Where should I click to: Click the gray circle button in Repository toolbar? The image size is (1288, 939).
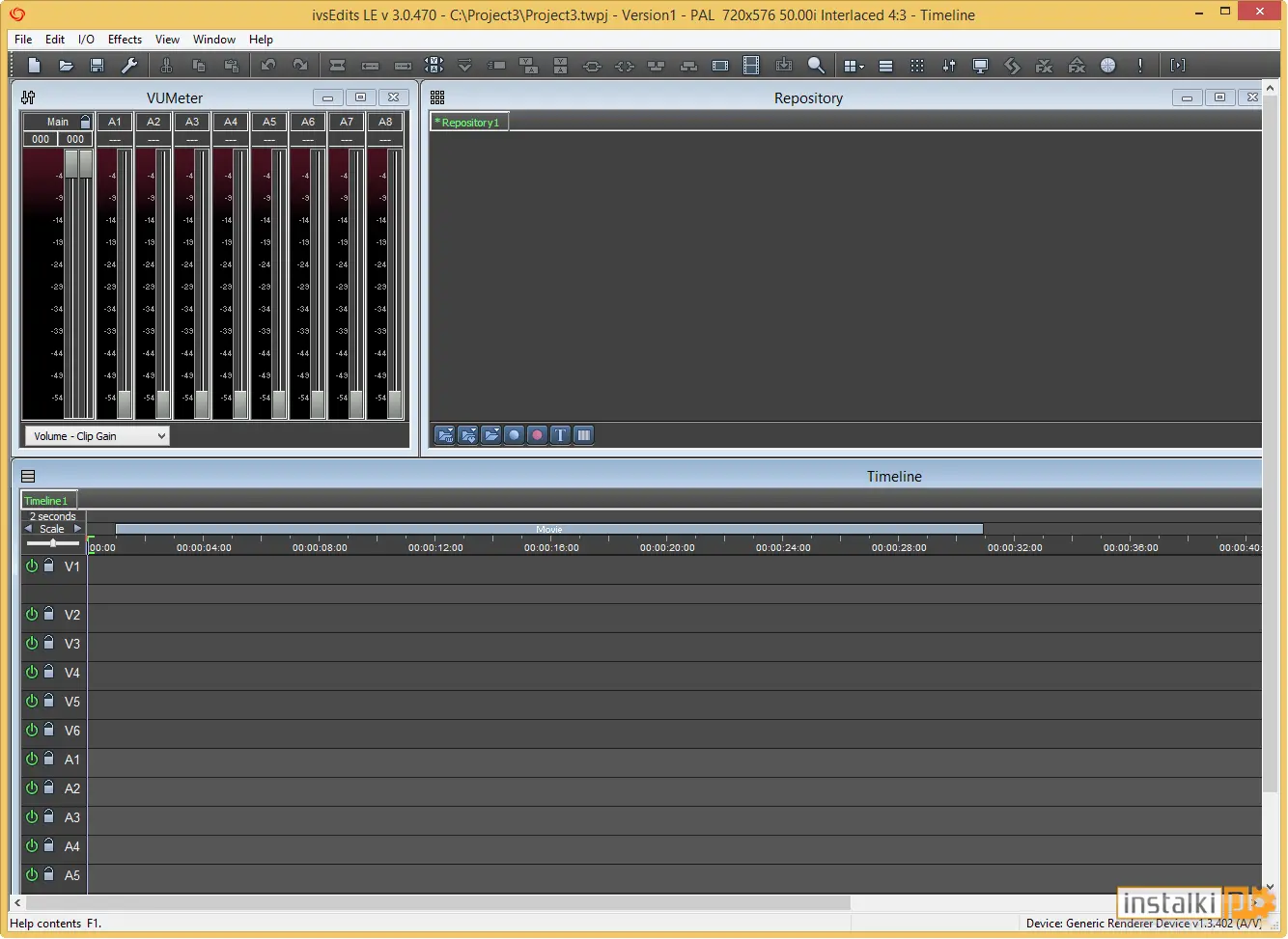pos(515,435)
